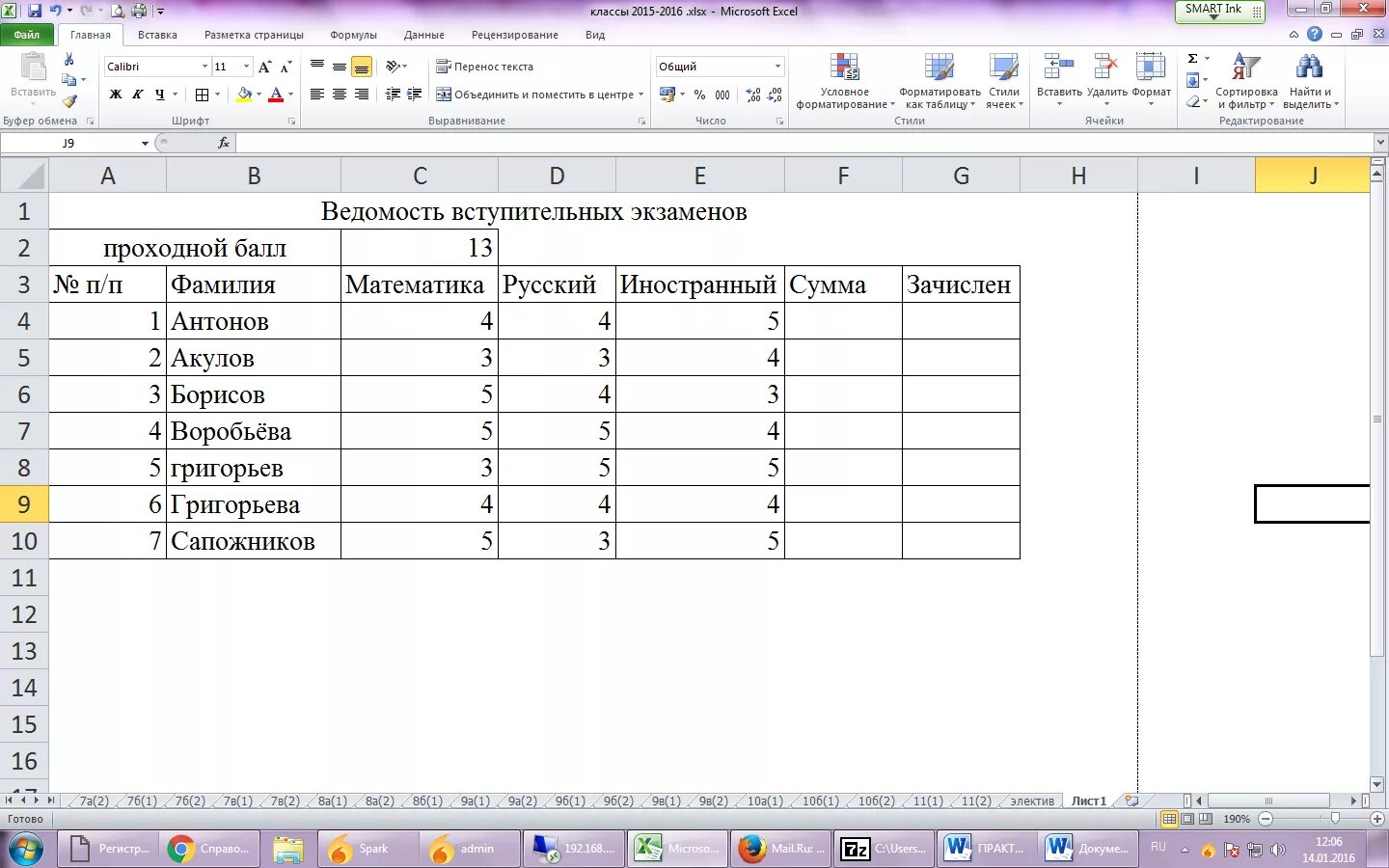Open the Файл tab
Screen dimensions: 1389x868
pyautogui.click(x=27, y=35)
